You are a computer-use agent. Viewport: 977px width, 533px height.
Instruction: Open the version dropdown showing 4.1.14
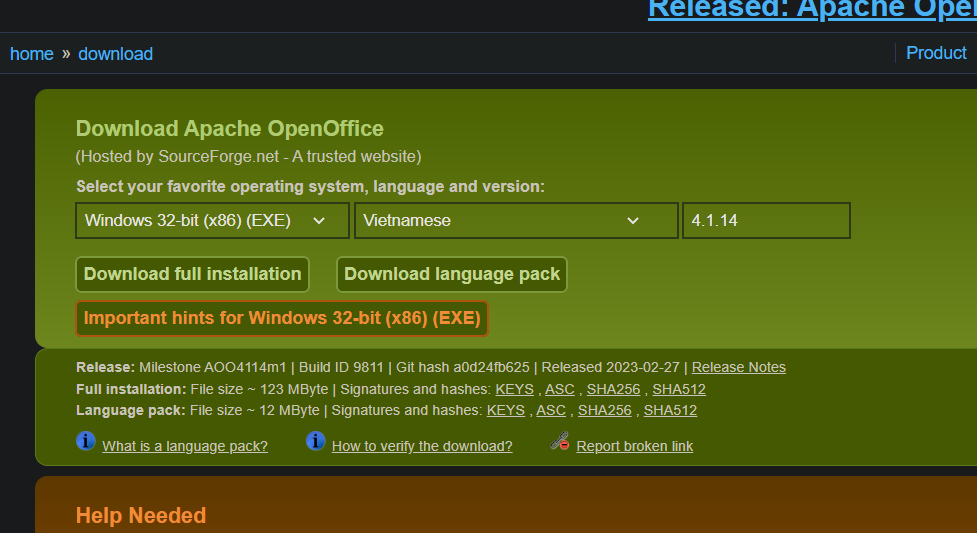click(766, 220)
